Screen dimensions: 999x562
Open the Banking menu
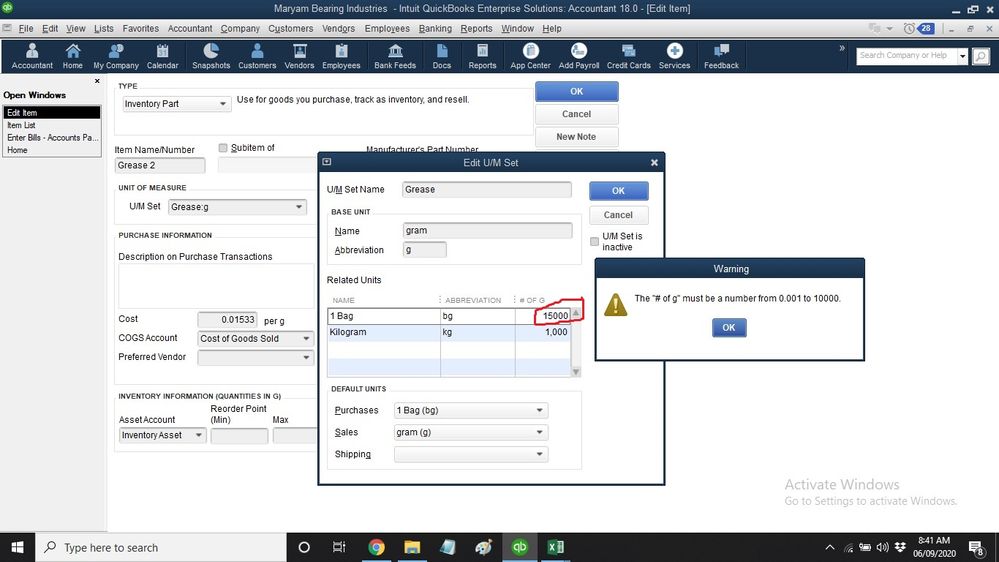point(435,29)
